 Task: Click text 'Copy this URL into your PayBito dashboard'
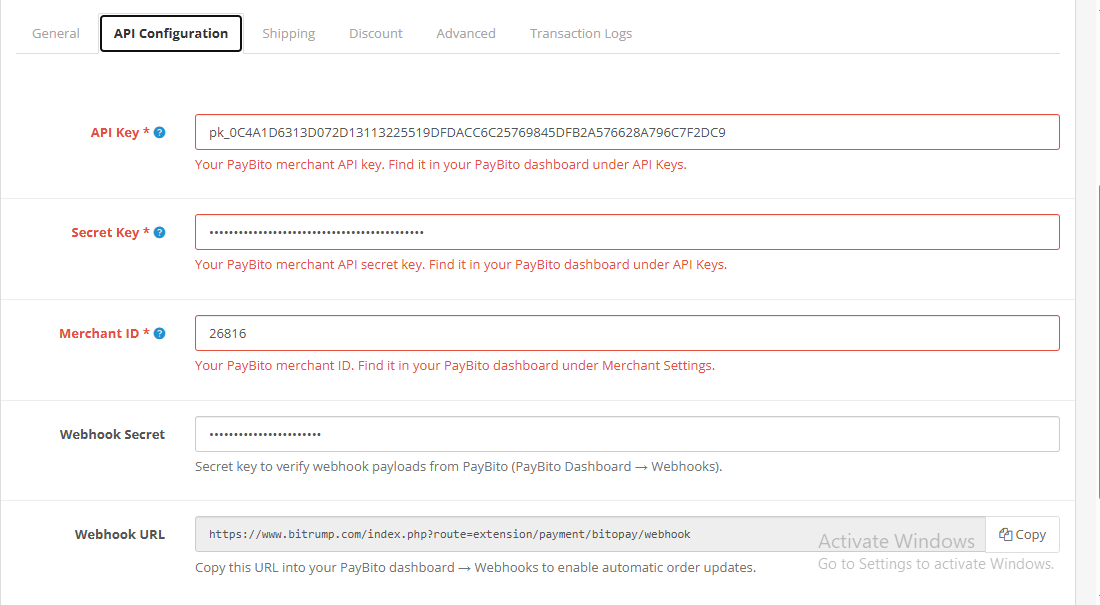(476, 567)
